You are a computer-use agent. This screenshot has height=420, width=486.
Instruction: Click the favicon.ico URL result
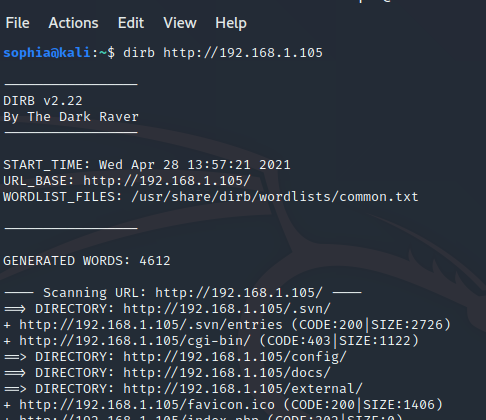(x=147, y=405)
